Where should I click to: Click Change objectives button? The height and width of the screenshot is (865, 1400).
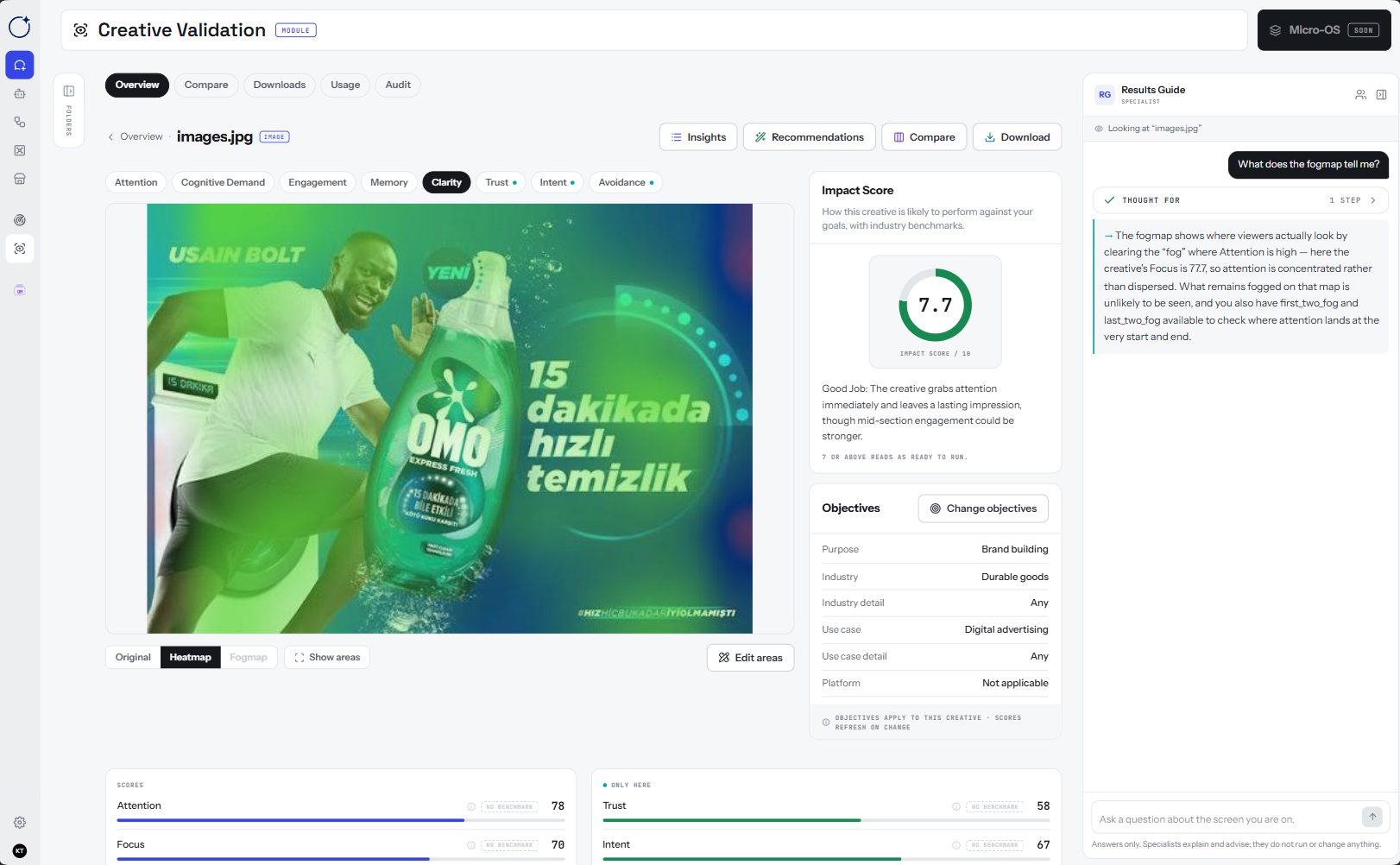click(983, 508)
